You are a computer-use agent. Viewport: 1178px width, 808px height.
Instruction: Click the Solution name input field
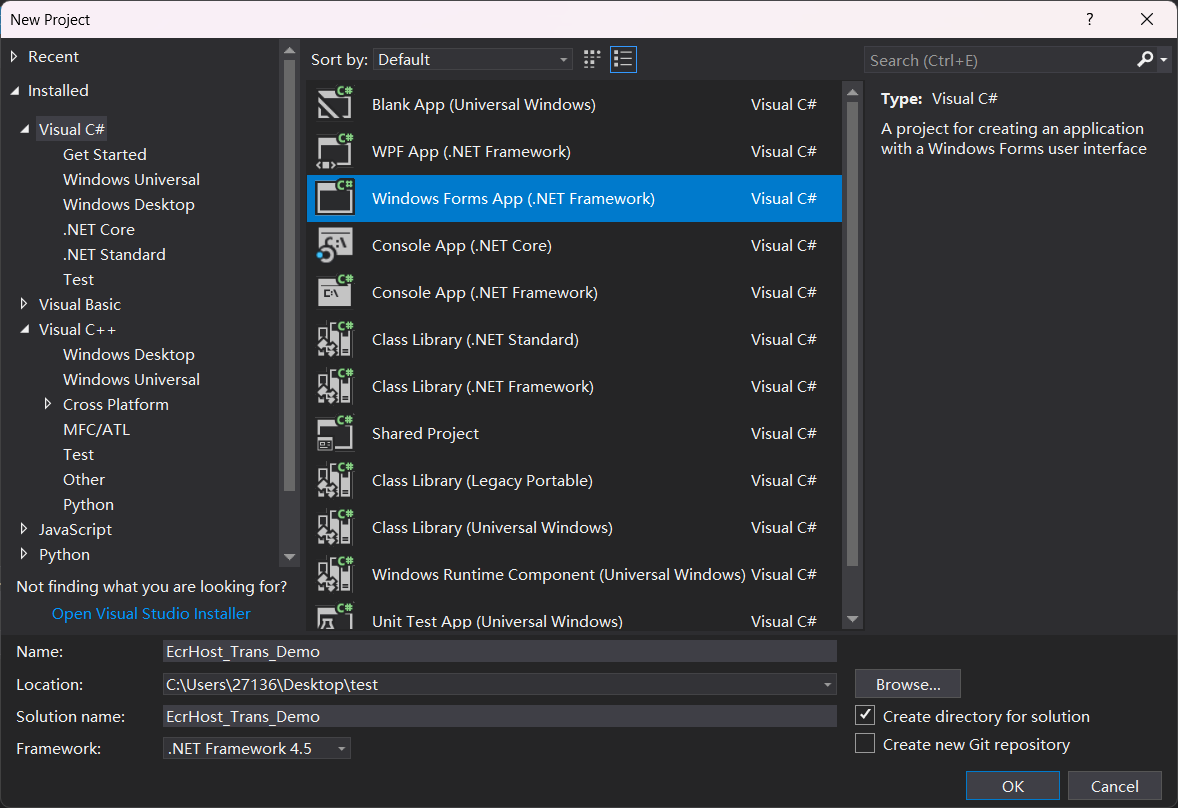(500, 716)
